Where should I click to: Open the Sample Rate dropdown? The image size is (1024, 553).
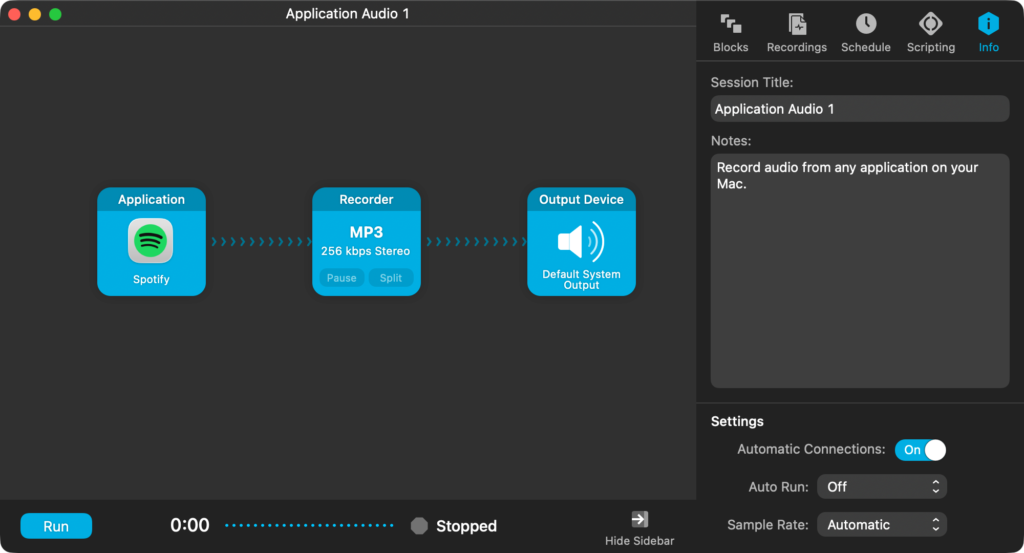(881, 525)
